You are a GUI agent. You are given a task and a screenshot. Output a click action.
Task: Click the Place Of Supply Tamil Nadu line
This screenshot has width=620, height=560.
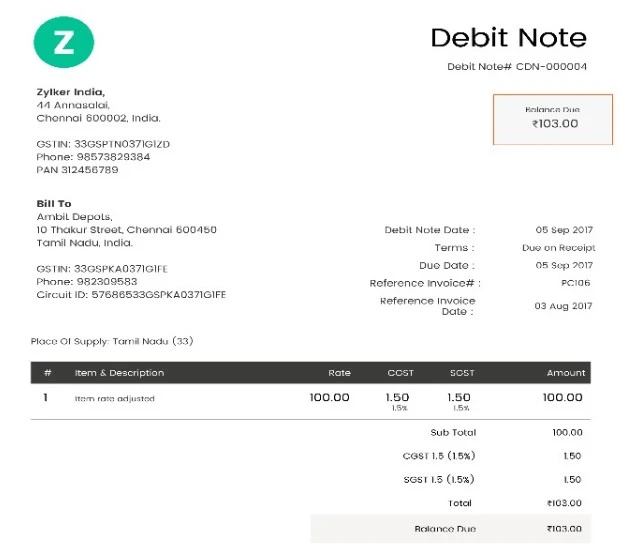point(111,341)
